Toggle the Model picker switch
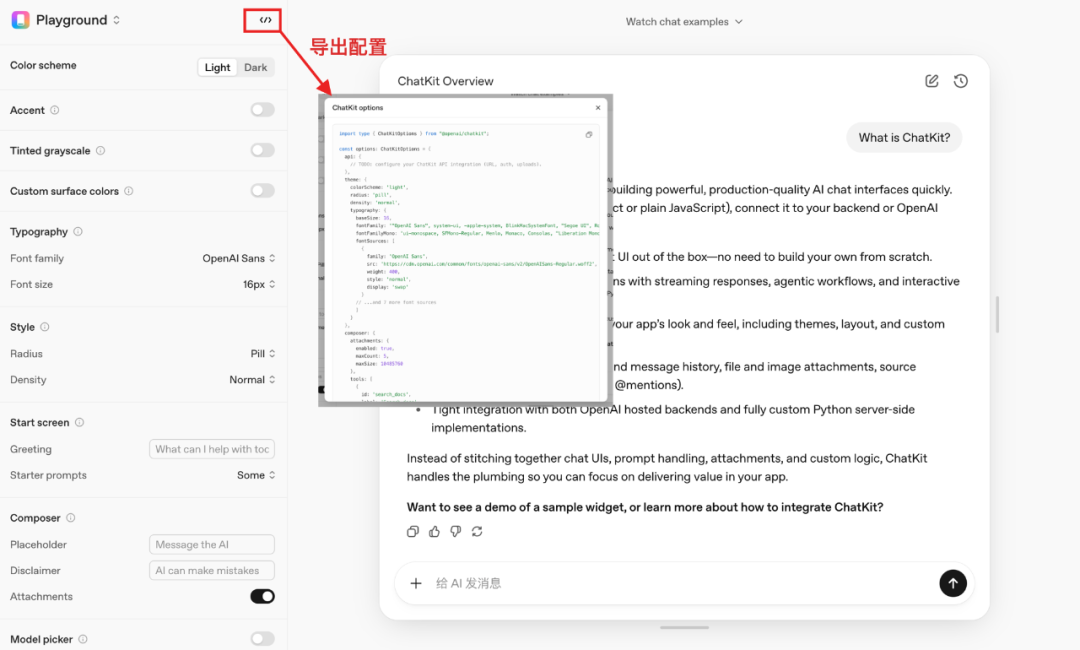The image size is (1080, 650). [x=262, y=639]
